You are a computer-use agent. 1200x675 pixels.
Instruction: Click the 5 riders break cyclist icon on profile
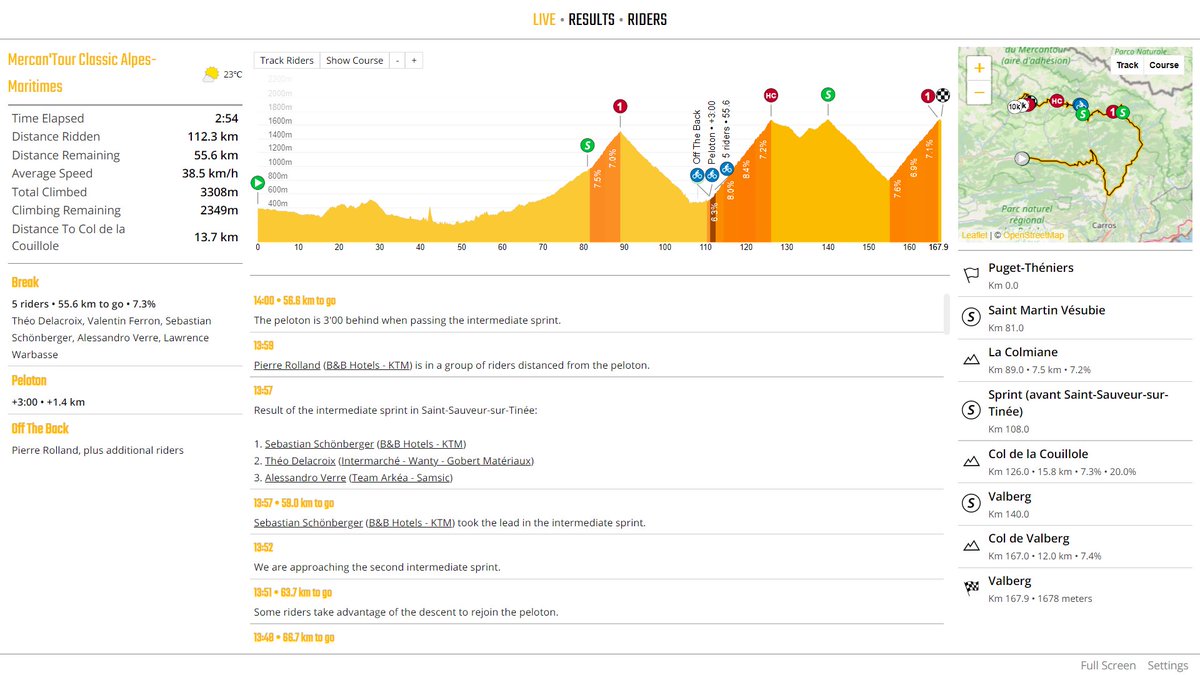(x=726, y=169)
